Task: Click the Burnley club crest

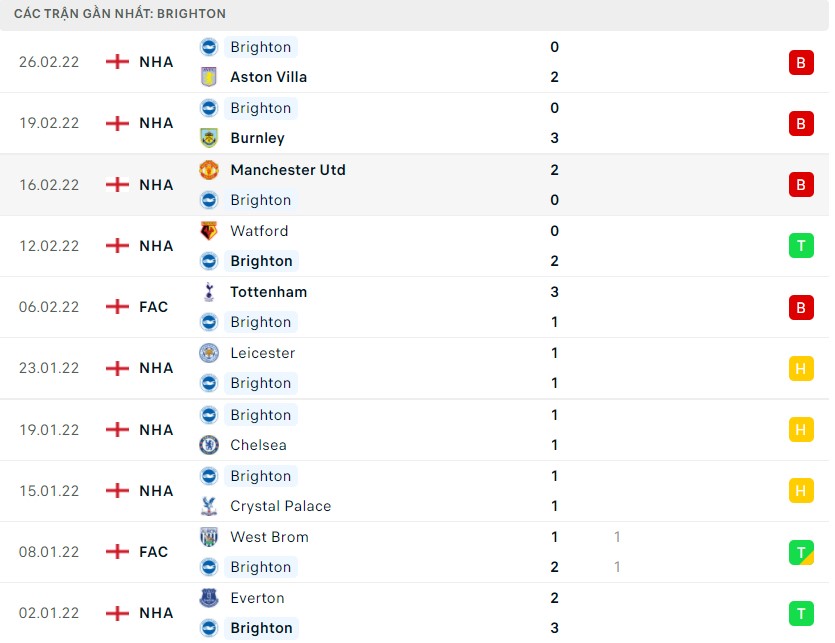Action: [209, 138]
